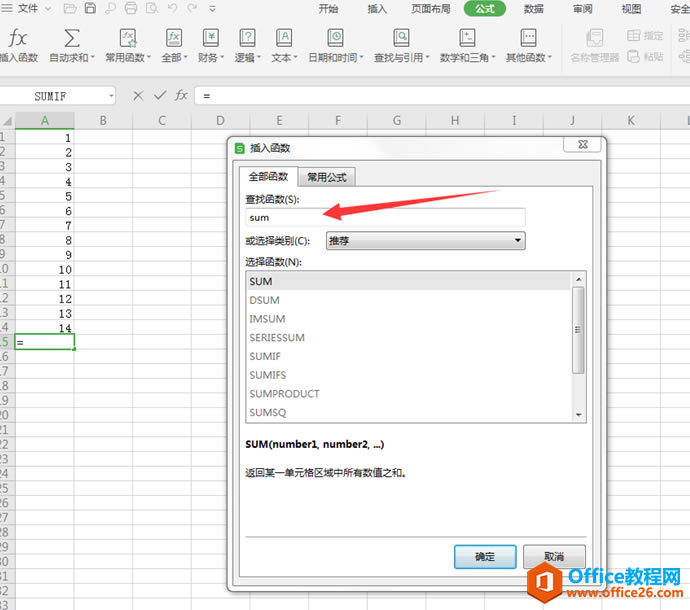The width and height of the screenshot is (690, 610).
Task: Click the AutoSum sigma icon
Action: (x=72, y=38)
